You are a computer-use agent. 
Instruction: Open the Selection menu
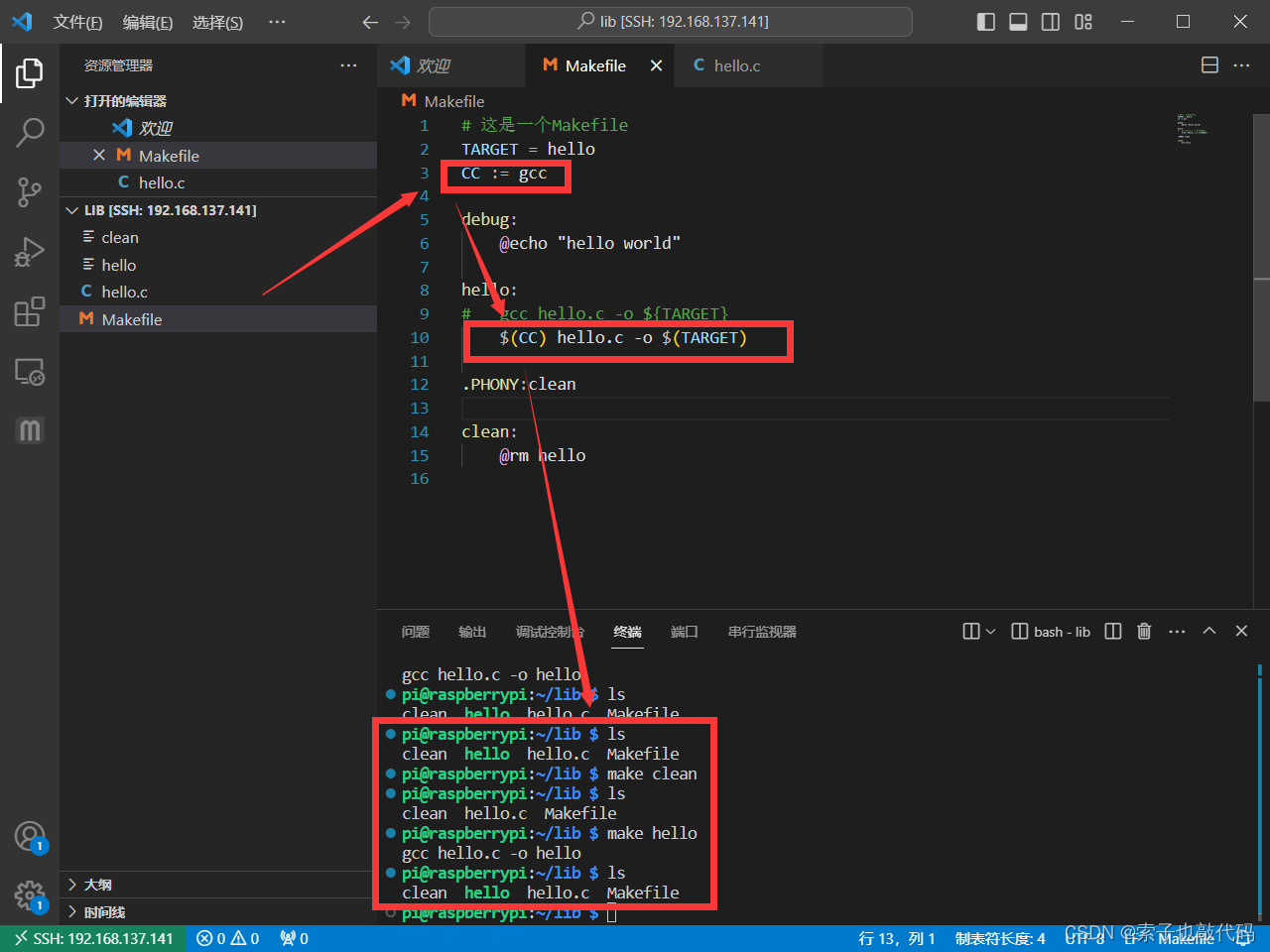coord(217,22)
